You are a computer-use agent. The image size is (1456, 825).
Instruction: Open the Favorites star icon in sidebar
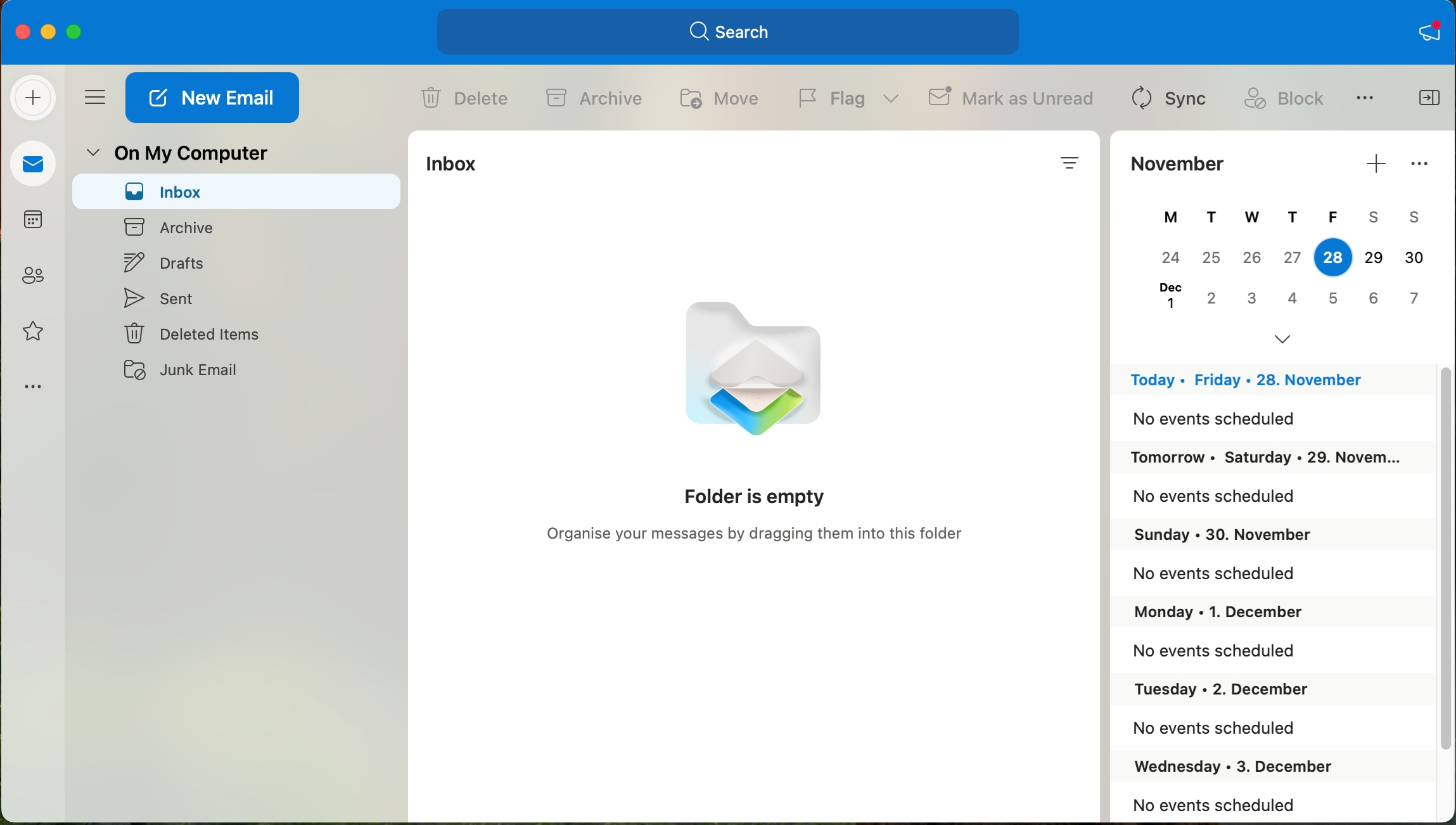click(33, 331)
